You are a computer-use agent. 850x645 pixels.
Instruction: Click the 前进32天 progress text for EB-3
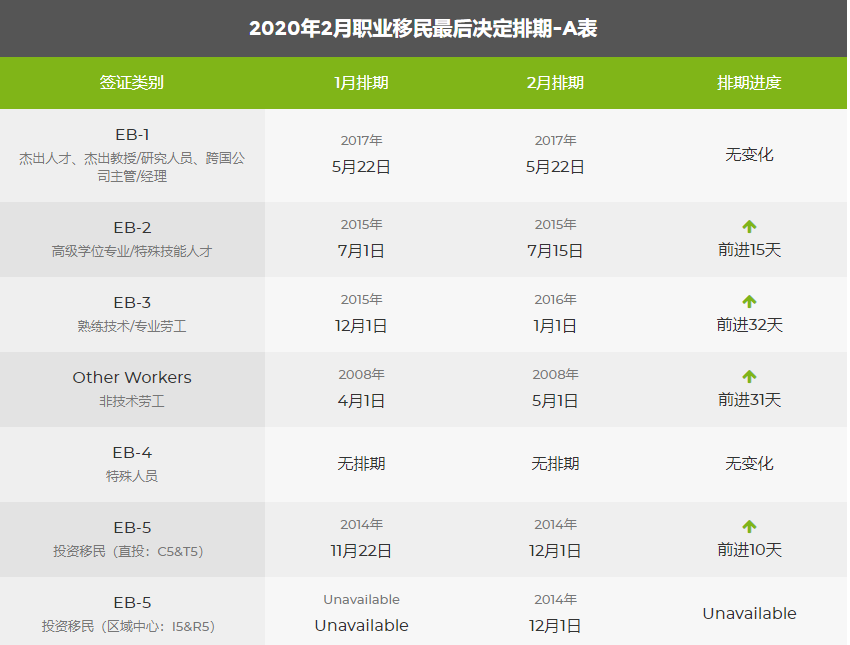click(x=749, y=324)
